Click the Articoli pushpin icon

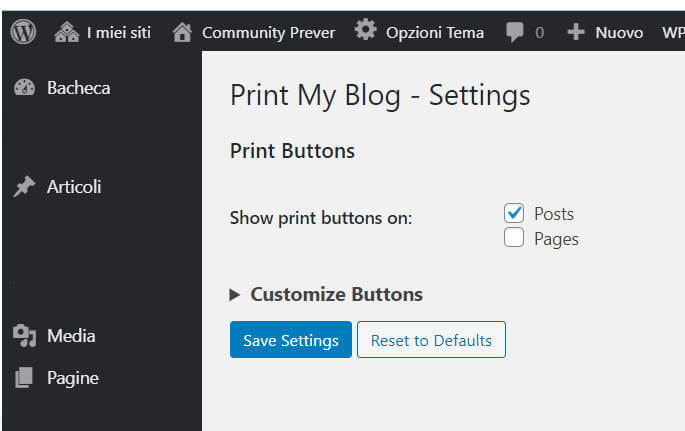pyautogui.click(x=24, y=187)
